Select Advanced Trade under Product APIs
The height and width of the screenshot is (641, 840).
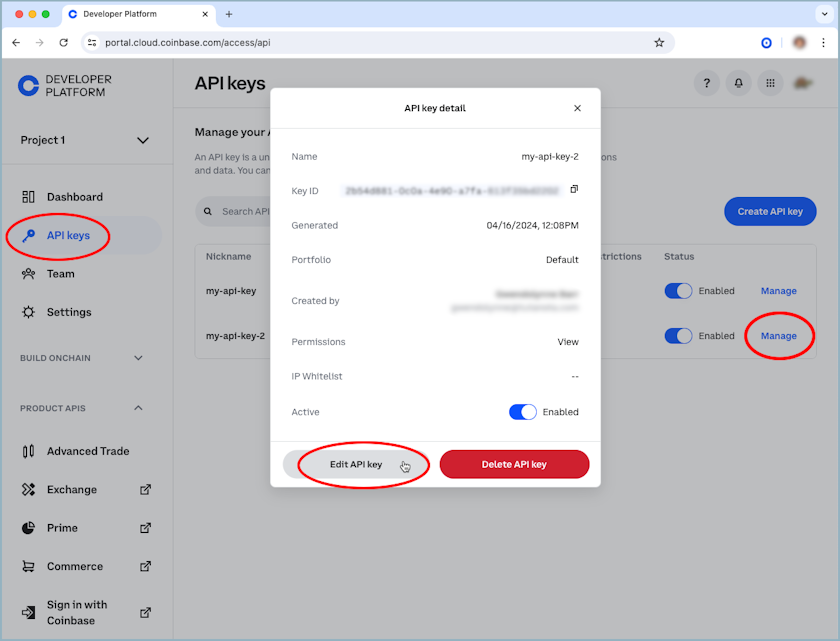(88, 451)
